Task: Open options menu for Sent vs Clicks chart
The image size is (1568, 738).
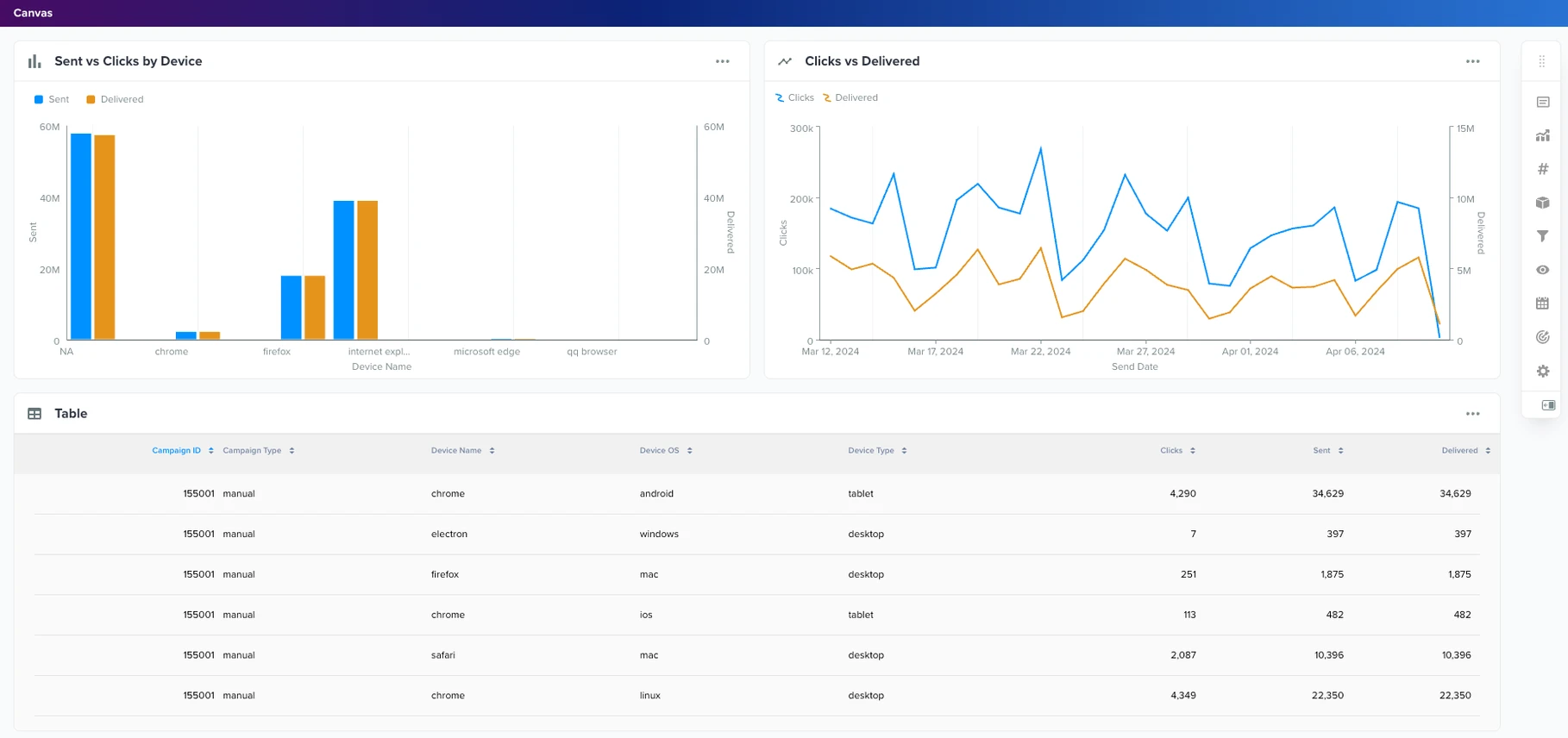Action: click(723, 61)
